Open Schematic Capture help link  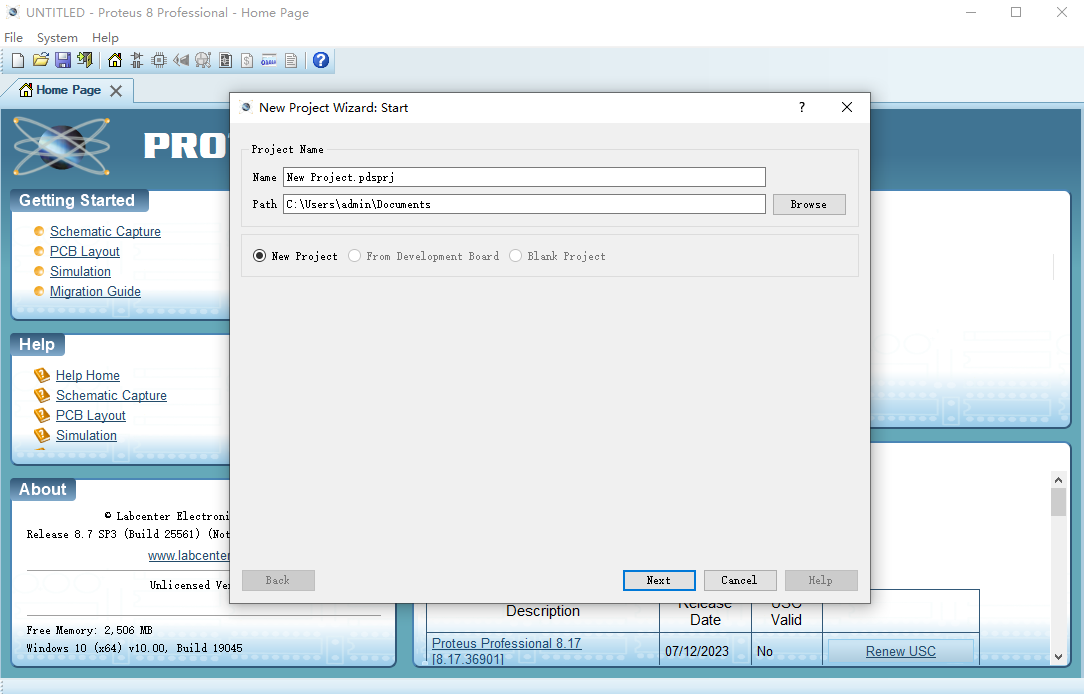coord(111,395)
